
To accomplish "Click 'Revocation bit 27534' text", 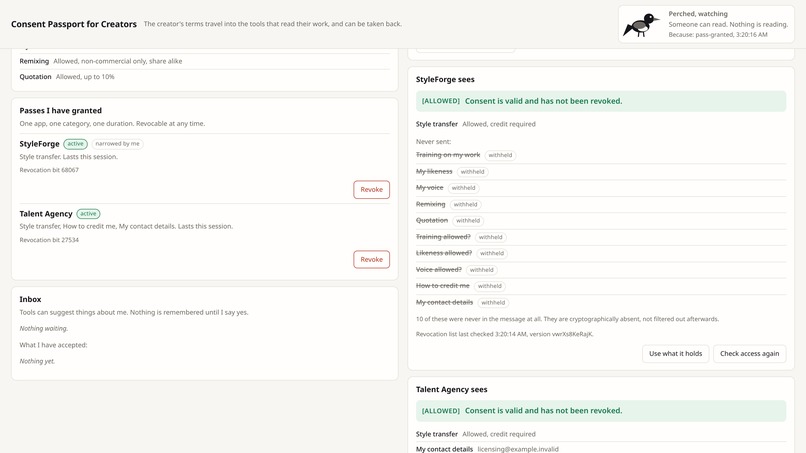I will click(49, 240).
